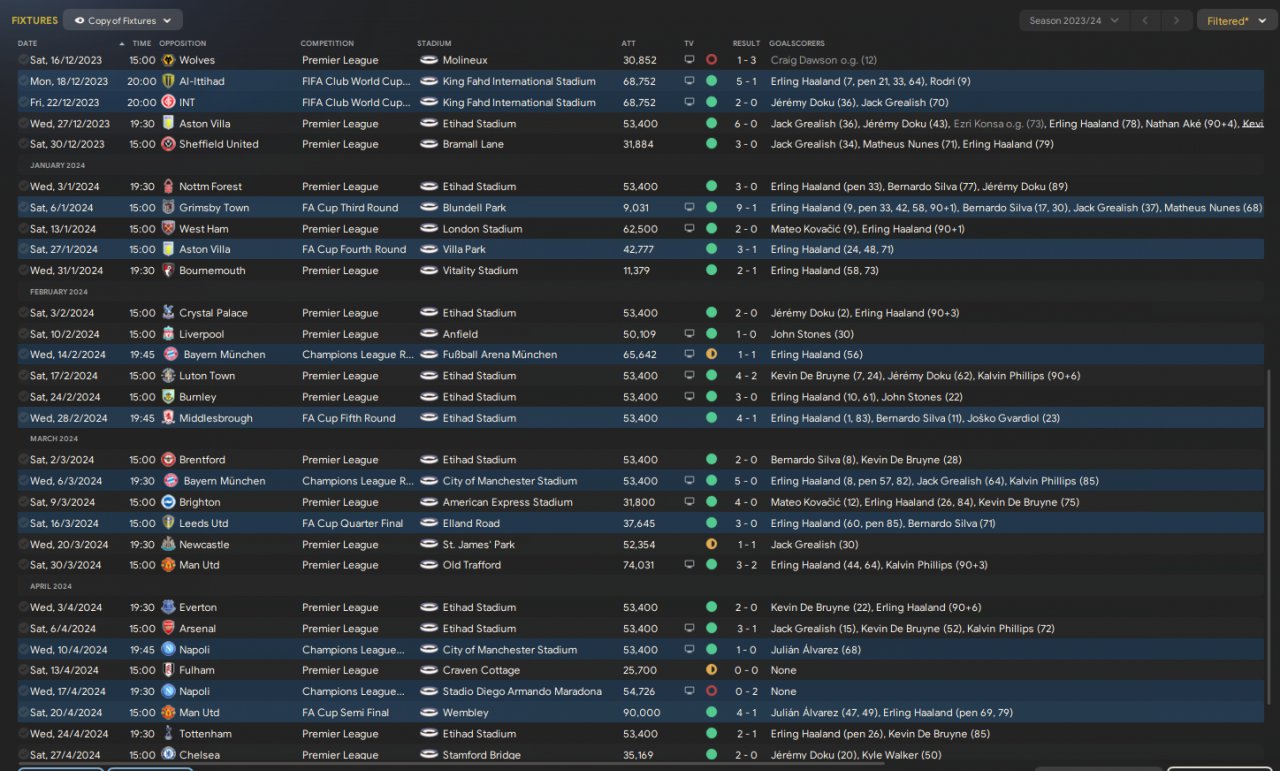
Task: Click the Brentford club badge
Action: click(x=168, y=460)
